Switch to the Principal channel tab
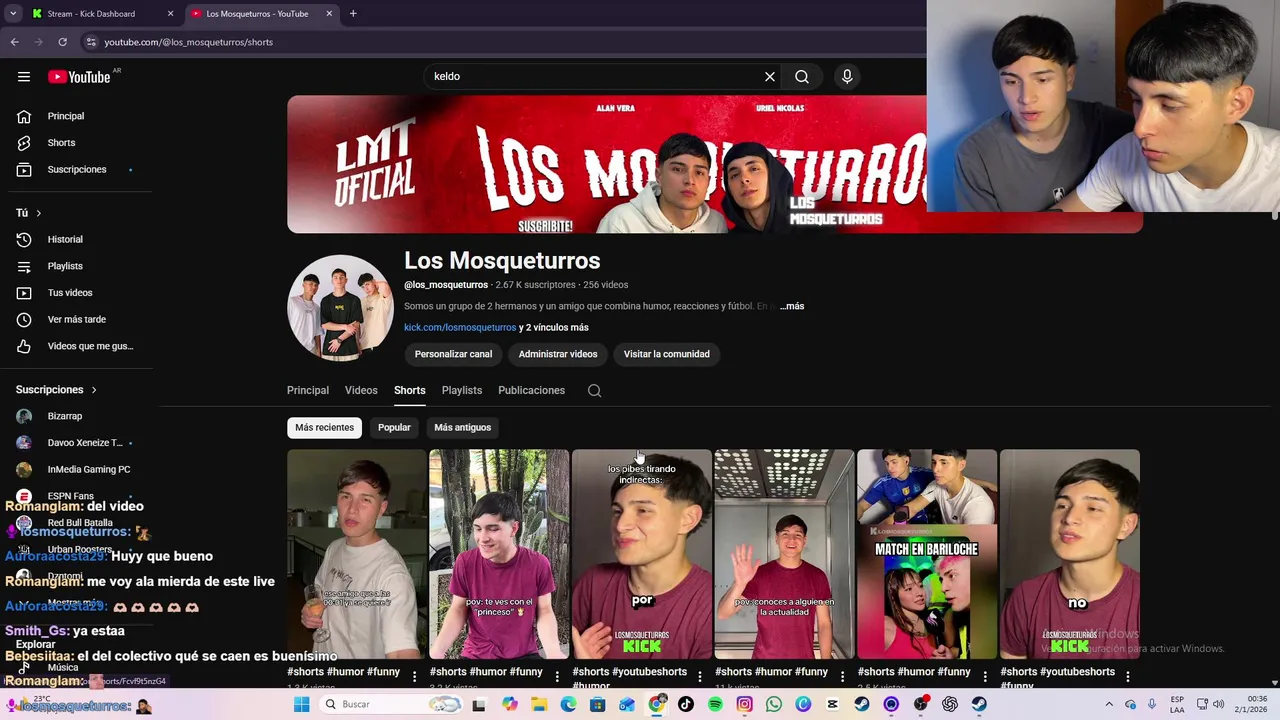Image resolution: width=1280 pixels, height=720 pixels. (308, 391)
